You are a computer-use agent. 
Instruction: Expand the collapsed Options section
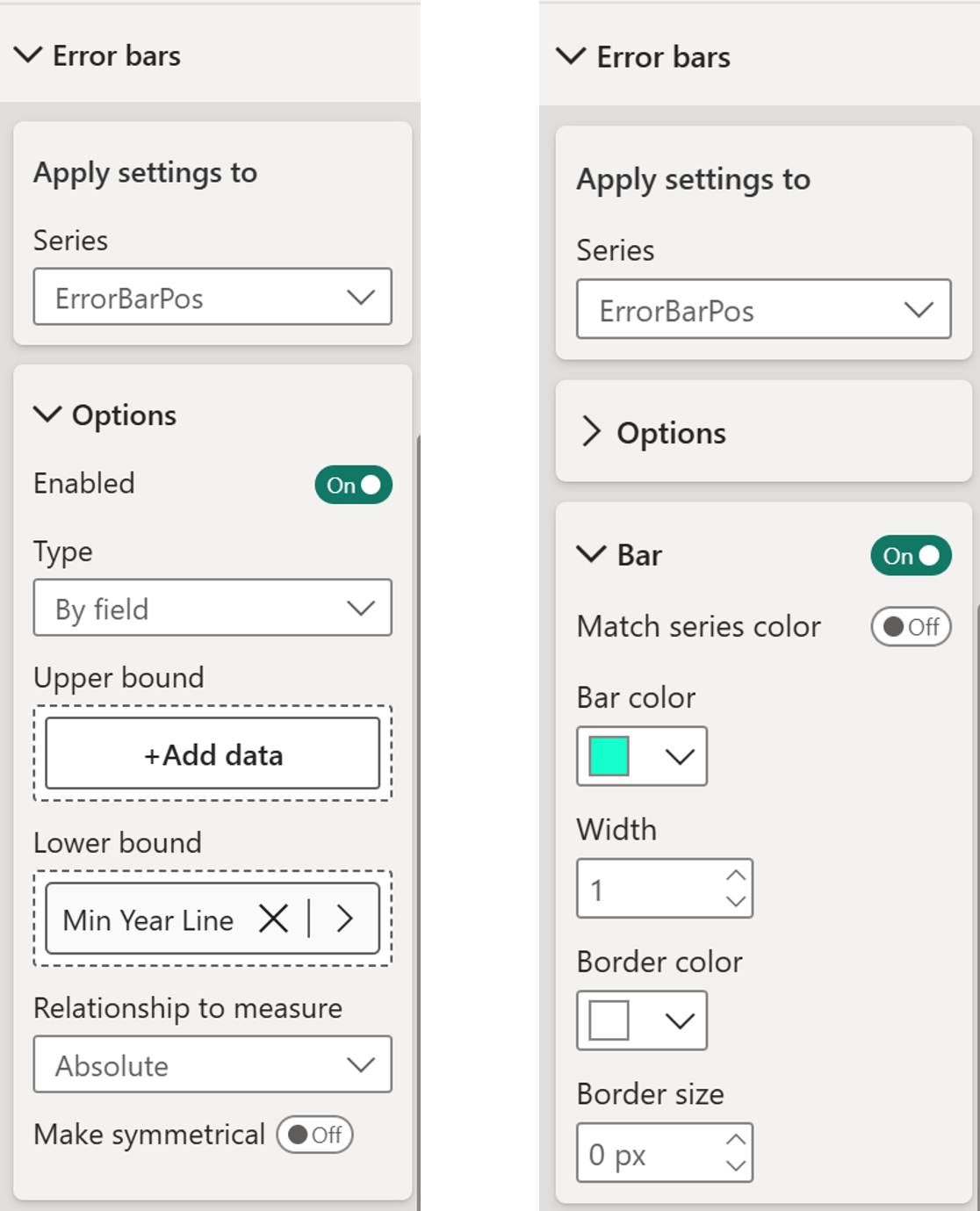click(592, 432)
